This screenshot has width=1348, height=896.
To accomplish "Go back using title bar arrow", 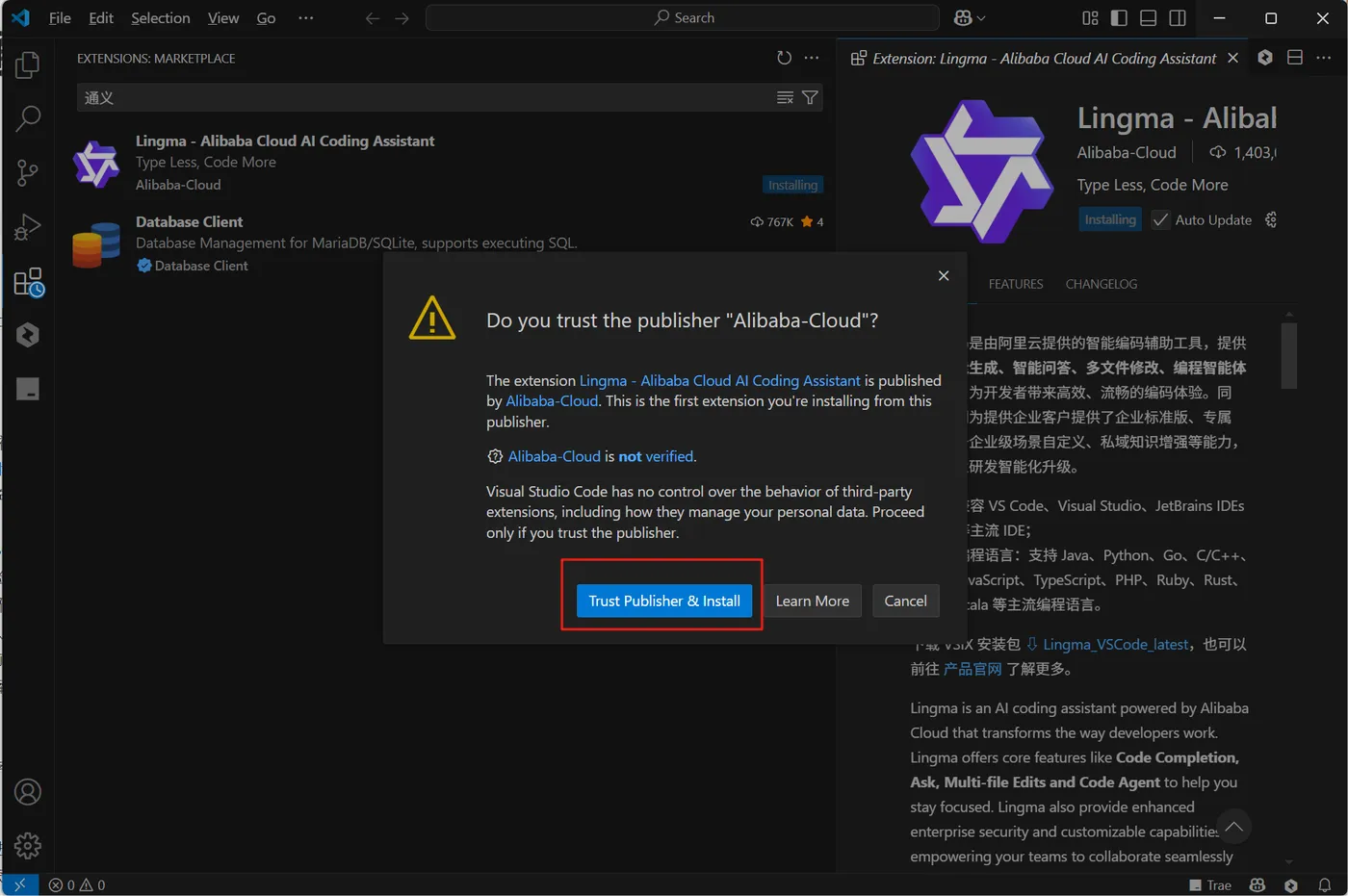I will pyautogui.click(x=373, y=18).
